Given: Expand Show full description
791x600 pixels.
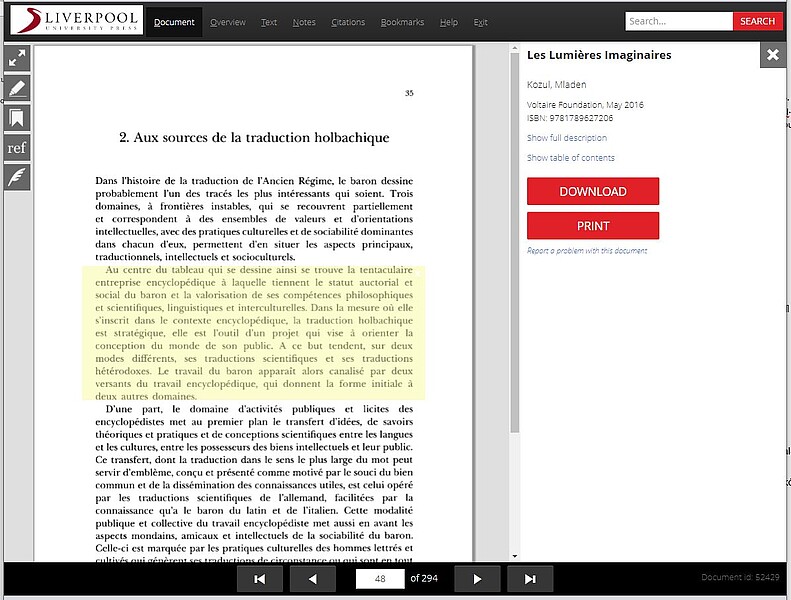Looking at the screenshot, I should click(x=567, y=138).
